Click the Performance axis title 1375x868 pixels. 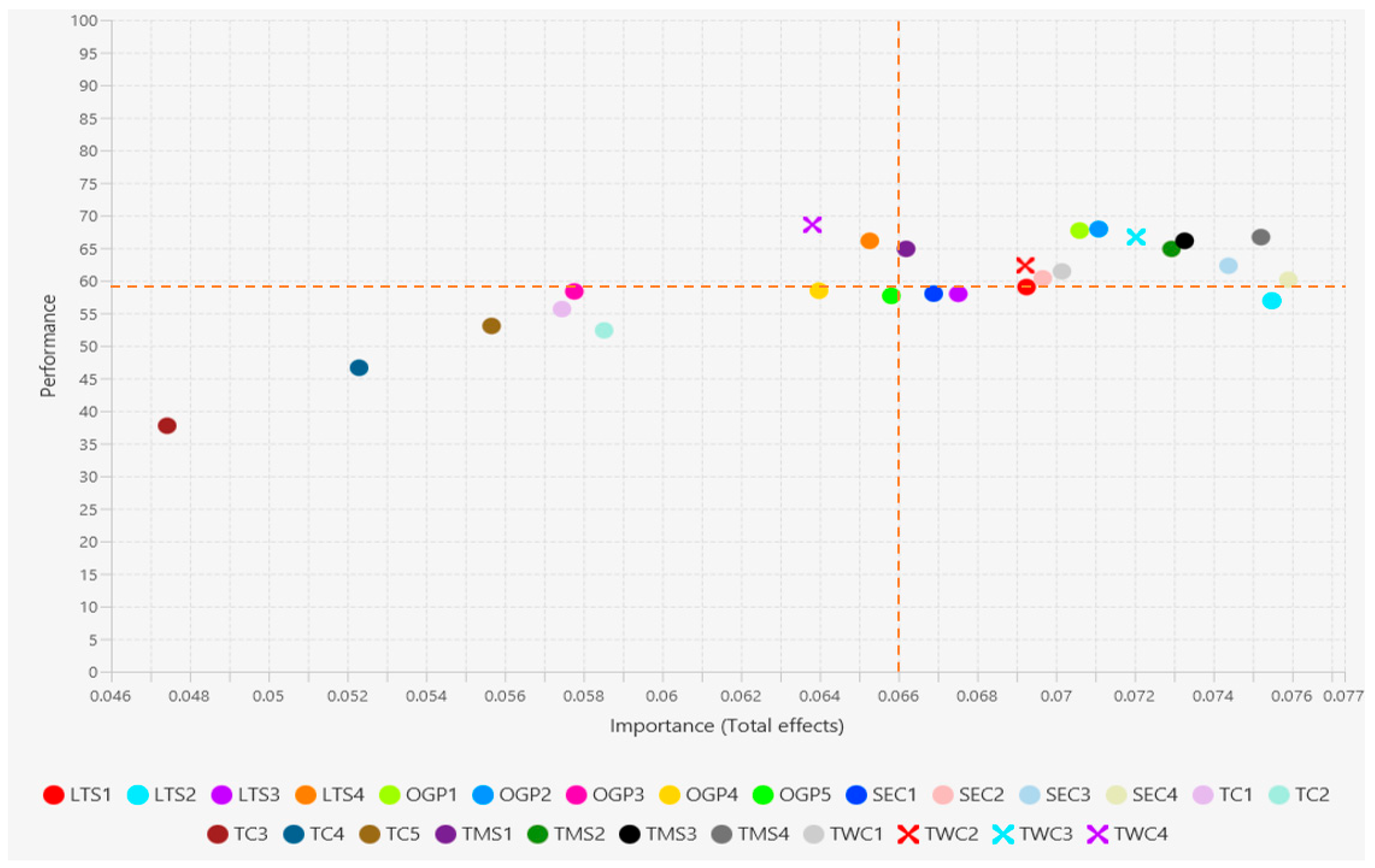(x=48, y=346)
